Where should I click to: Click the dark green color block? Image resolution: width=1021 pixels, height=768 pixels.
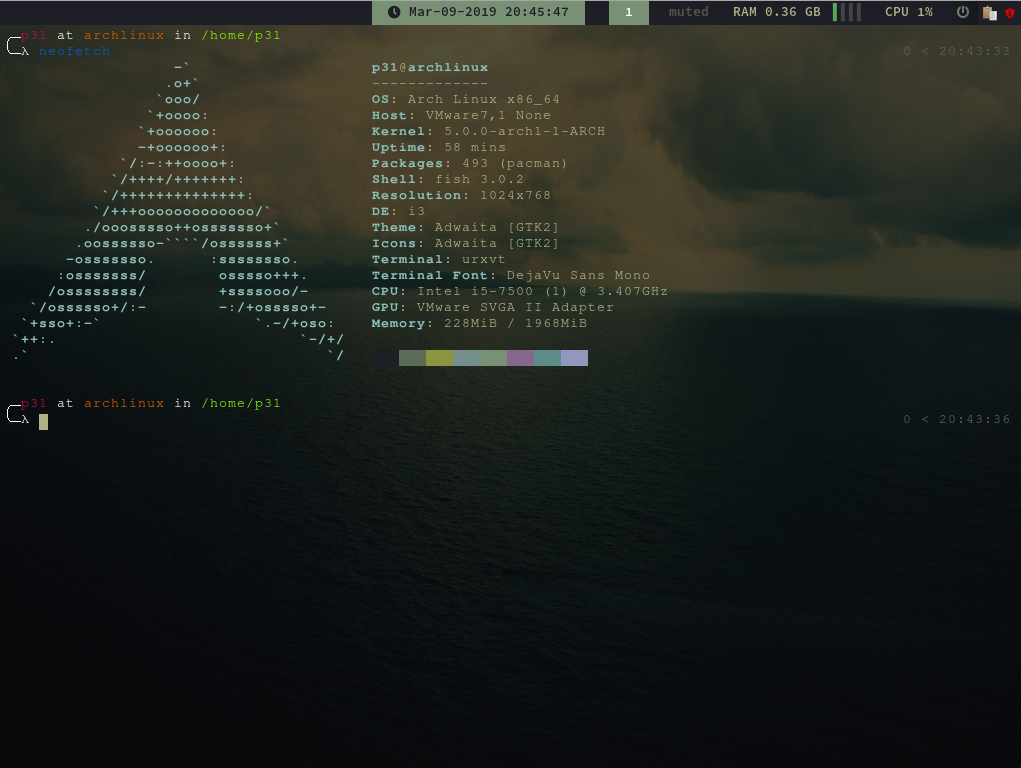pyautogui.click(x=412, y=358)
